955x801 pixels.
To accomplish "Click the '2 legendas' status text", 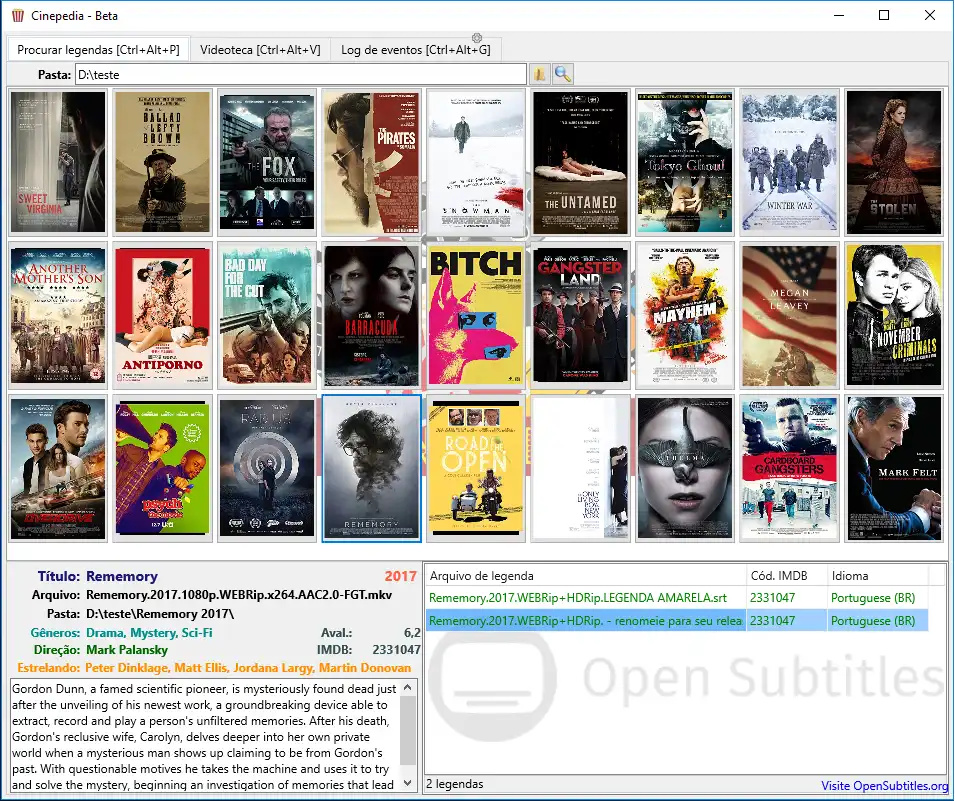I will (x=455, y=784).
